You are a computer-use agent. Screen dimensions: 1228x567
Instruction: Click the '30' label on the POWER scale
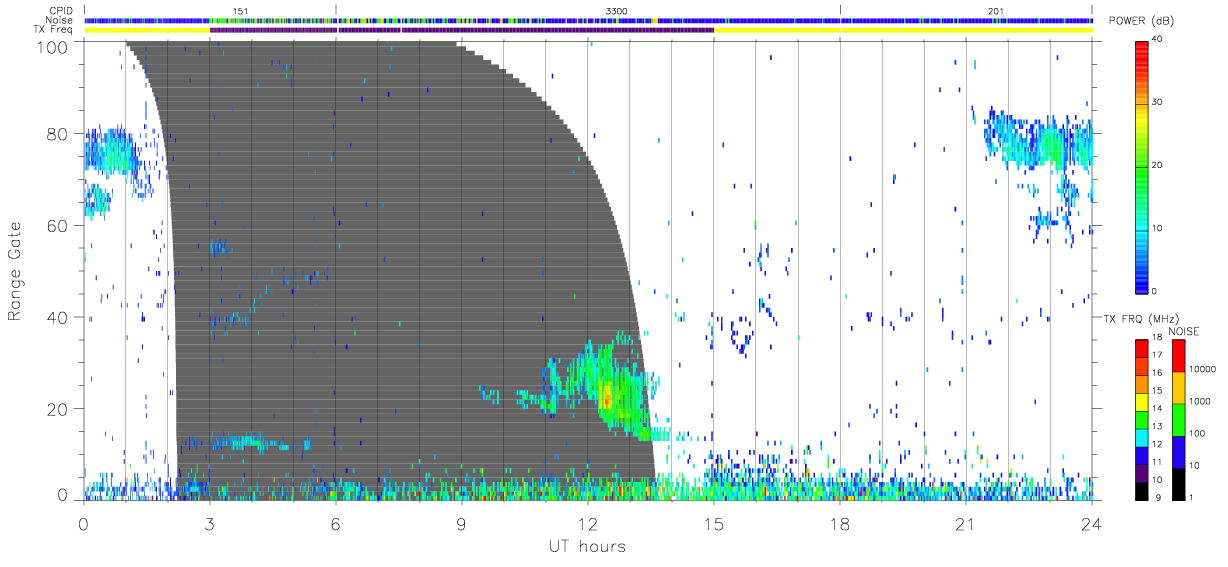[x=1158, y=103]
